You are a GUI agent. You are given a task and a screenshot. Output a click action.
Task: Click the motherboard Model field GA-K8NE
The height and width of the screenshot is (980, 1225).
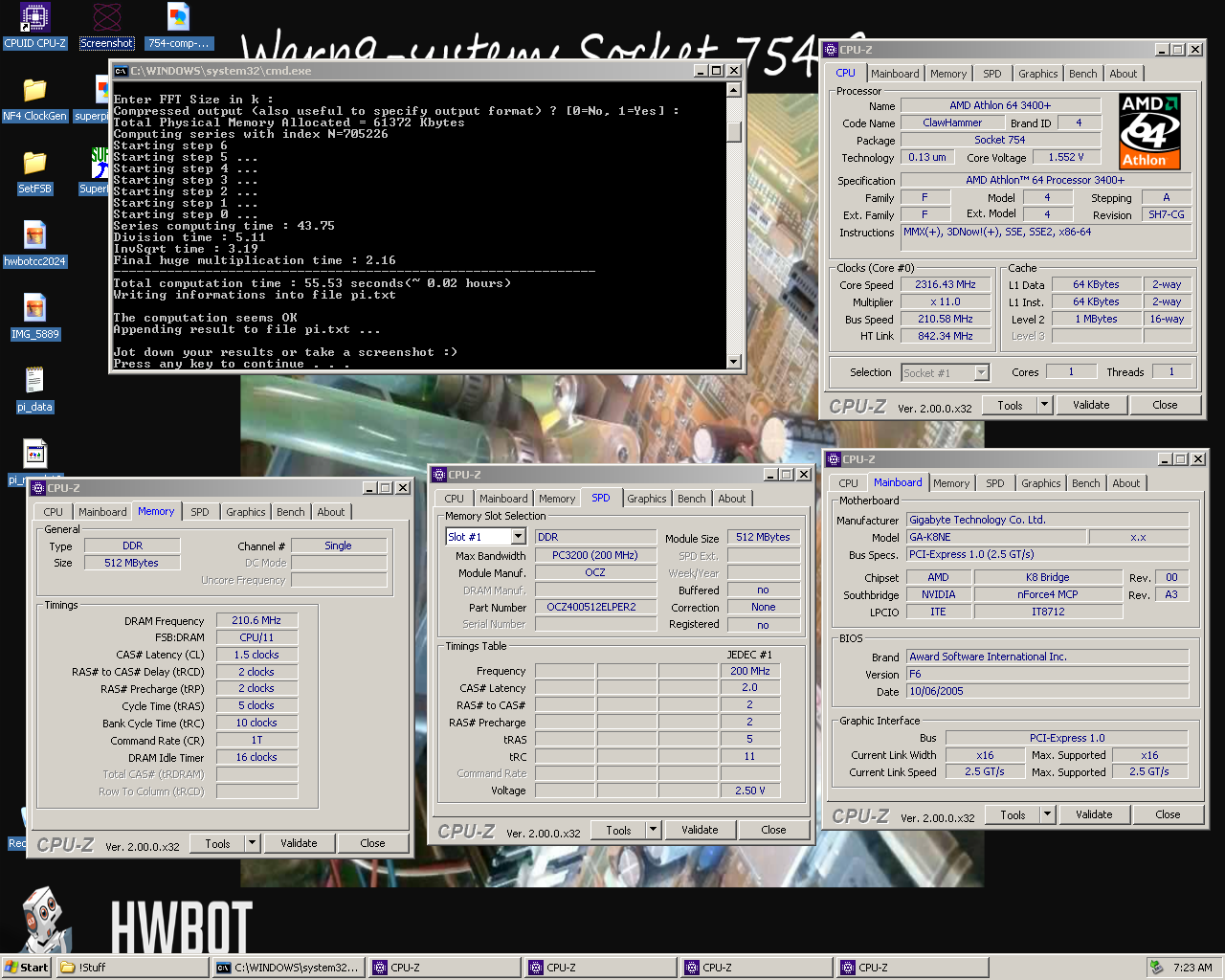point(996,537)
